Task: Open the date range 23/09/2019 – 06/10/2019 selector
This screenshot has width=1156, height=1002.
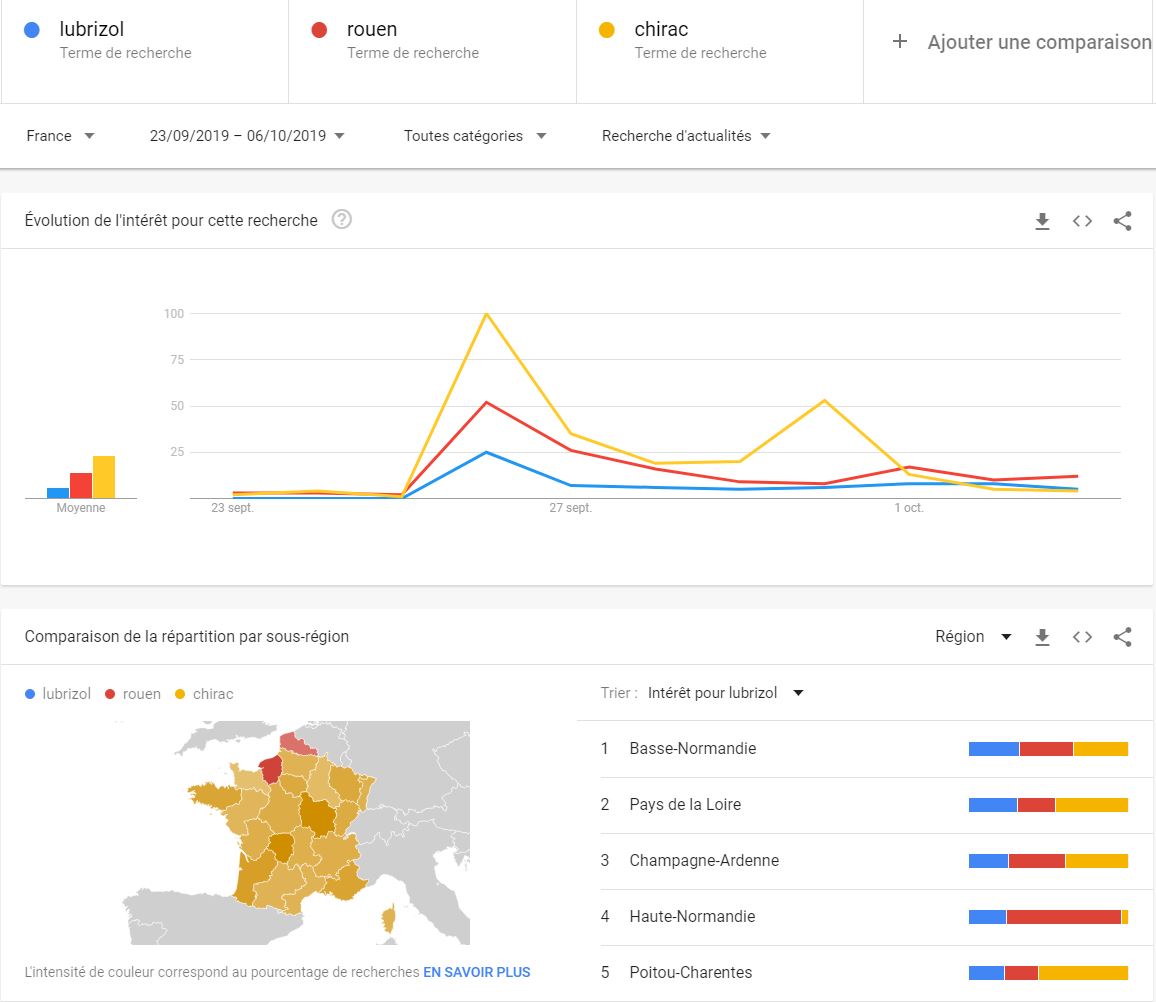Action: tap(247, 136)
